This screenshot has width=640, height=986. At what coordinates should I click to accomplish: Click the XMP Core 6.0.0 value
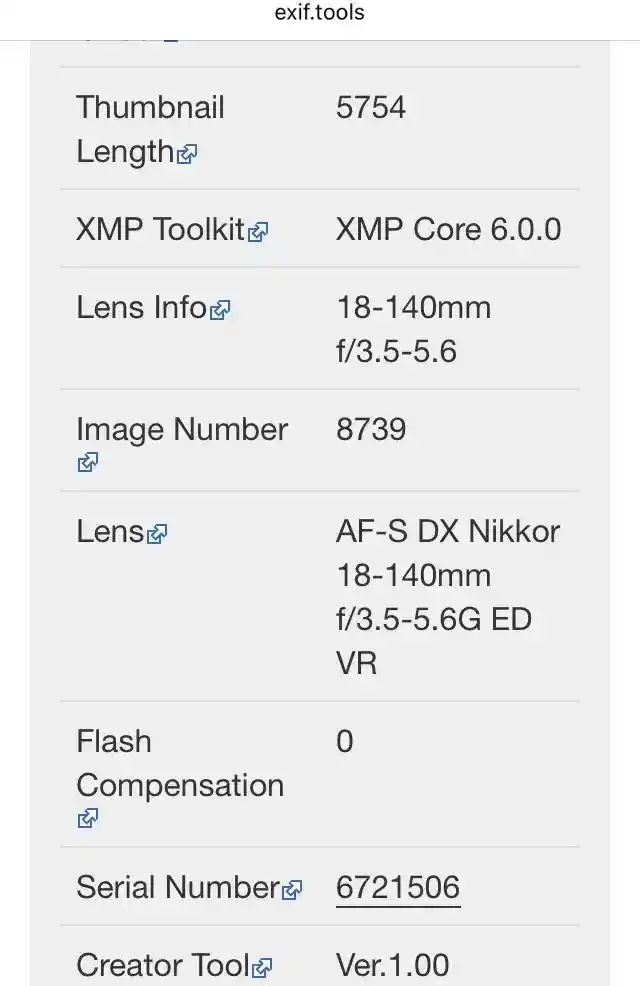coord(448,229)
